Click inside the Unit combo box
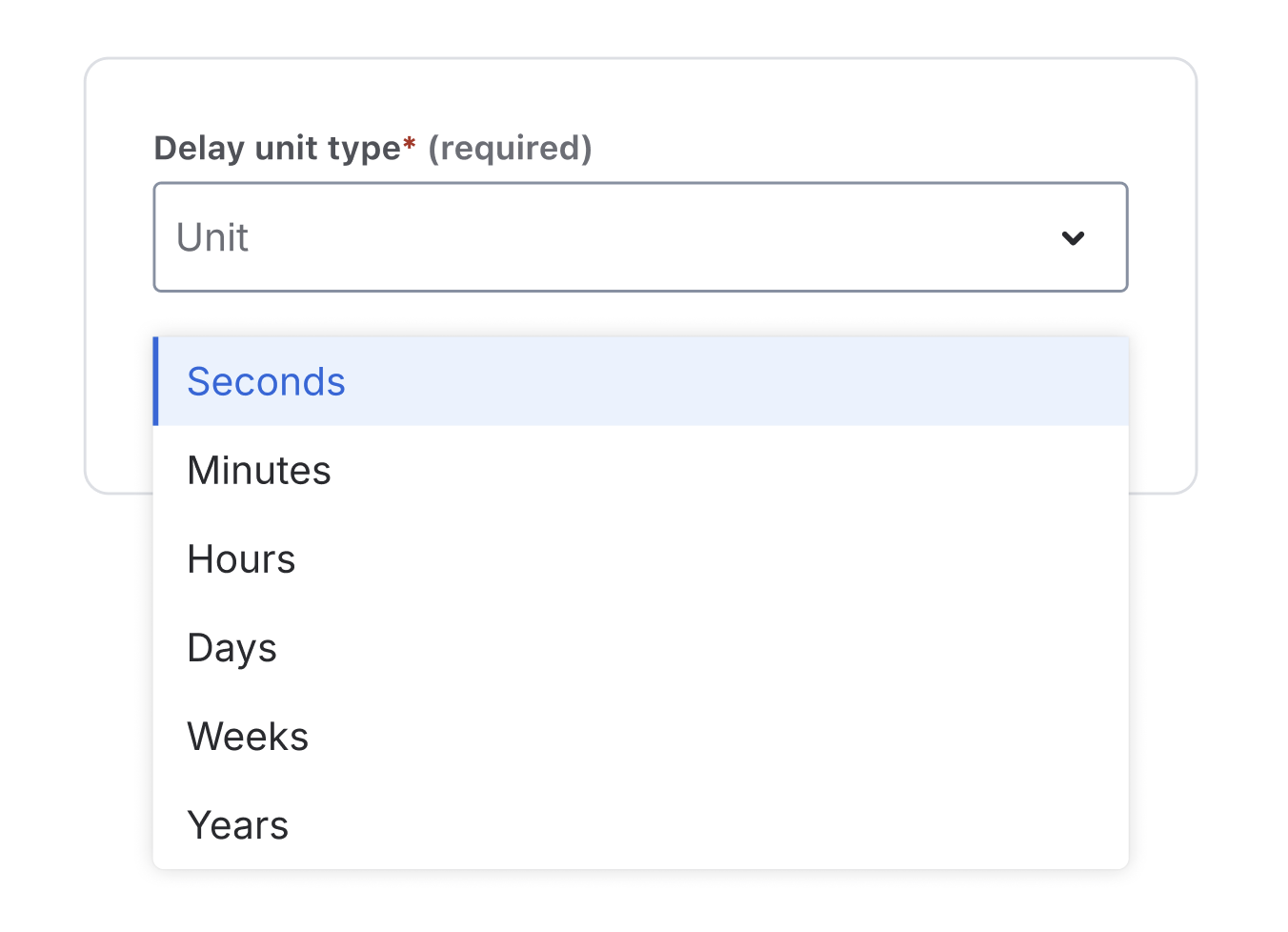Viewport: 1288px width, 932px height. tap(572, 237)
